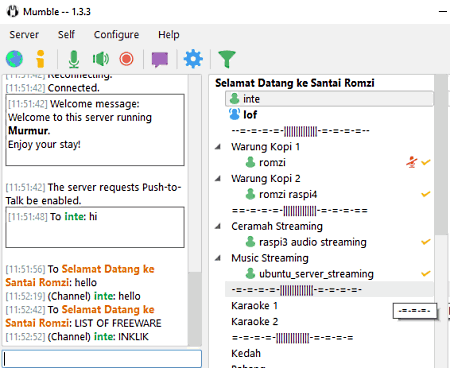Viewport: 450px width, 368px height.
Task: Show server information icon
Action: tap(40, 59)
